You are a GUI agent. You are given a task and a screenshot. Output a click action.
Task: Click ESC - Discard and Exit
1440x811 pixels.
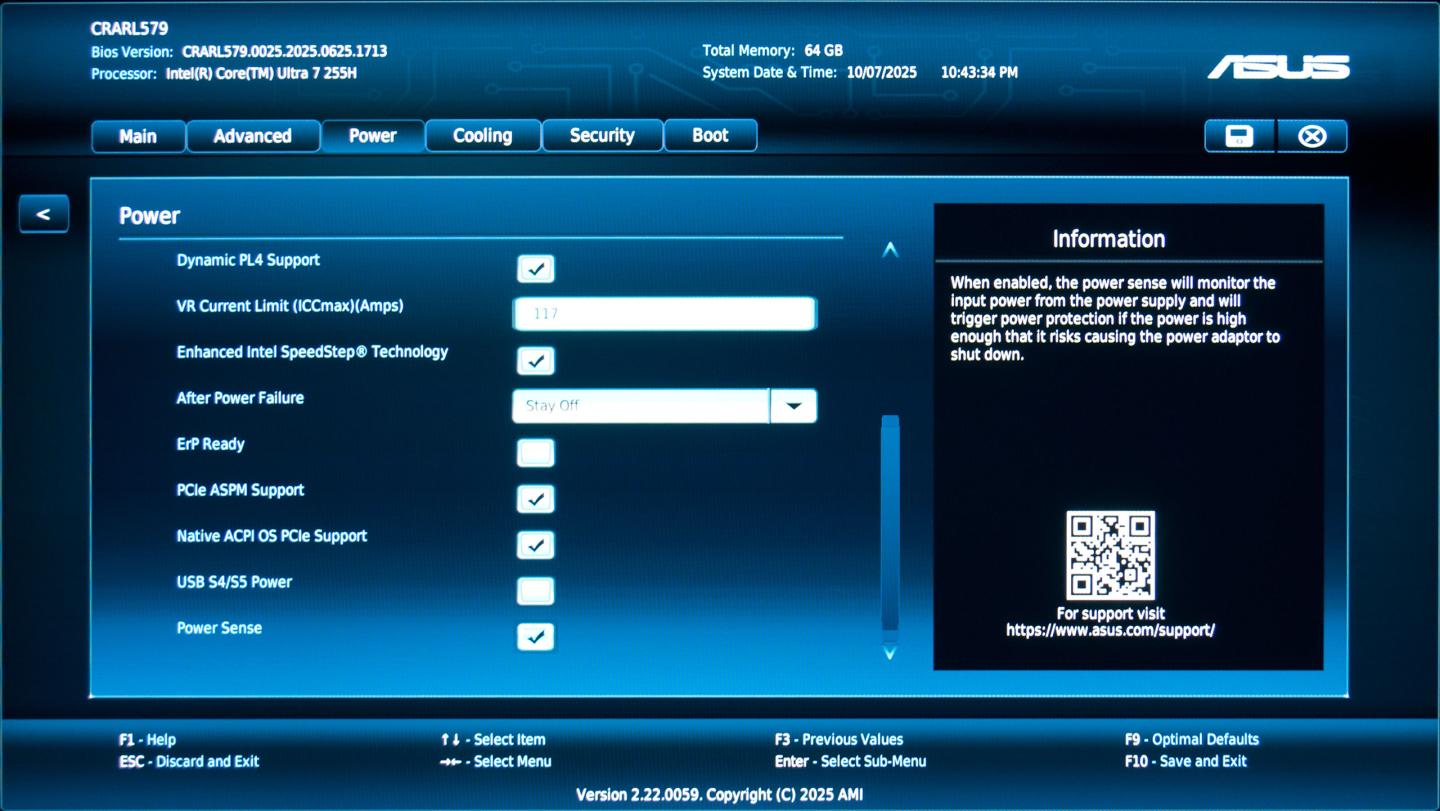coord(189,762)
